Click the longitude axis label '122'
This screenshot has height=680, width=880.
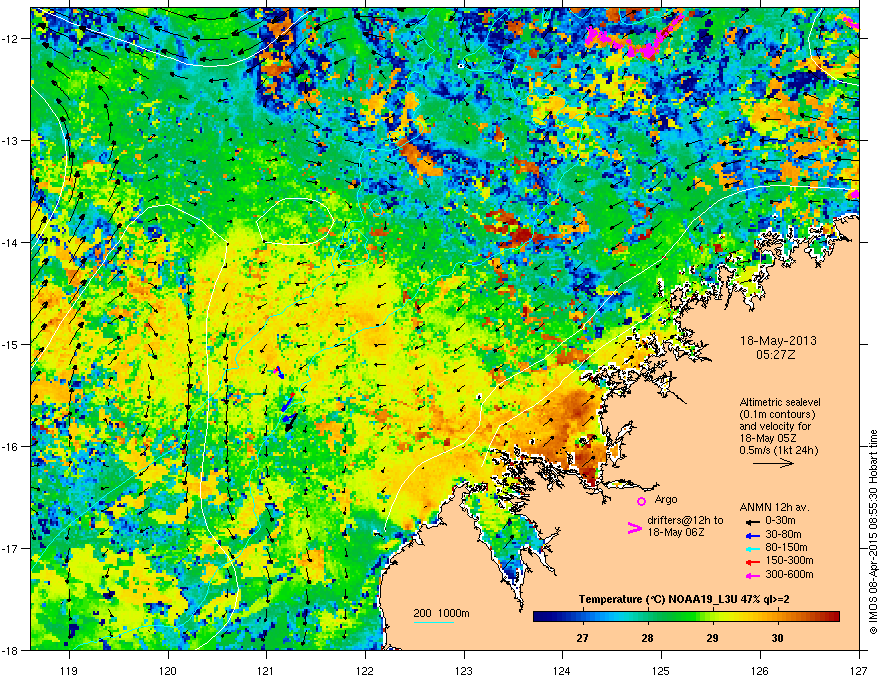click(x=365, y=670)
